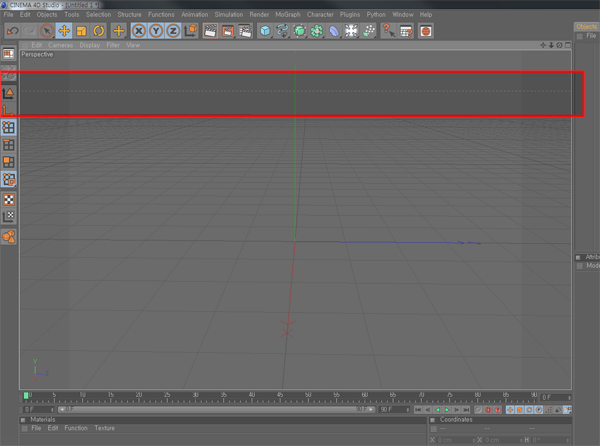Toggle the Z axis lock
600x446 pixels.
pyautogui.click(x=173, y=31)
